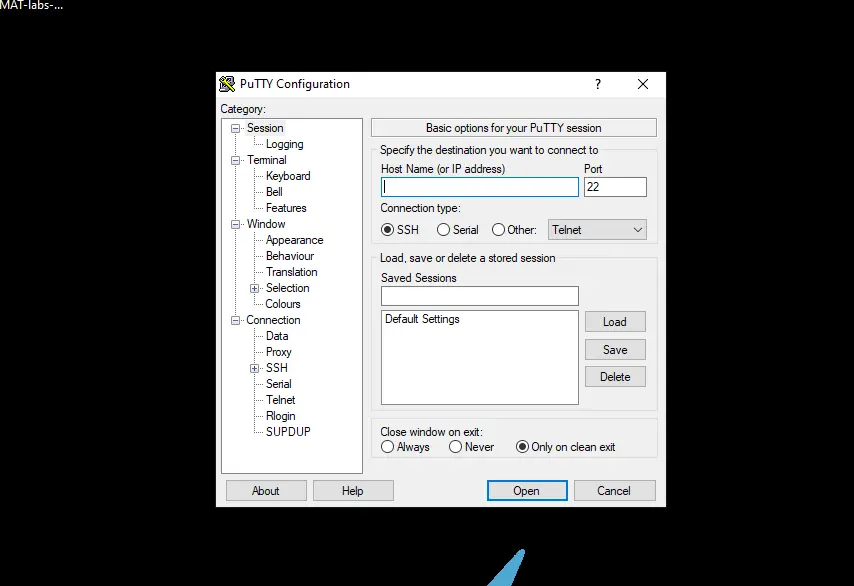Screen dimensions: 854x586
Task: Select the SSH connection type radio button
Action: 387,230
